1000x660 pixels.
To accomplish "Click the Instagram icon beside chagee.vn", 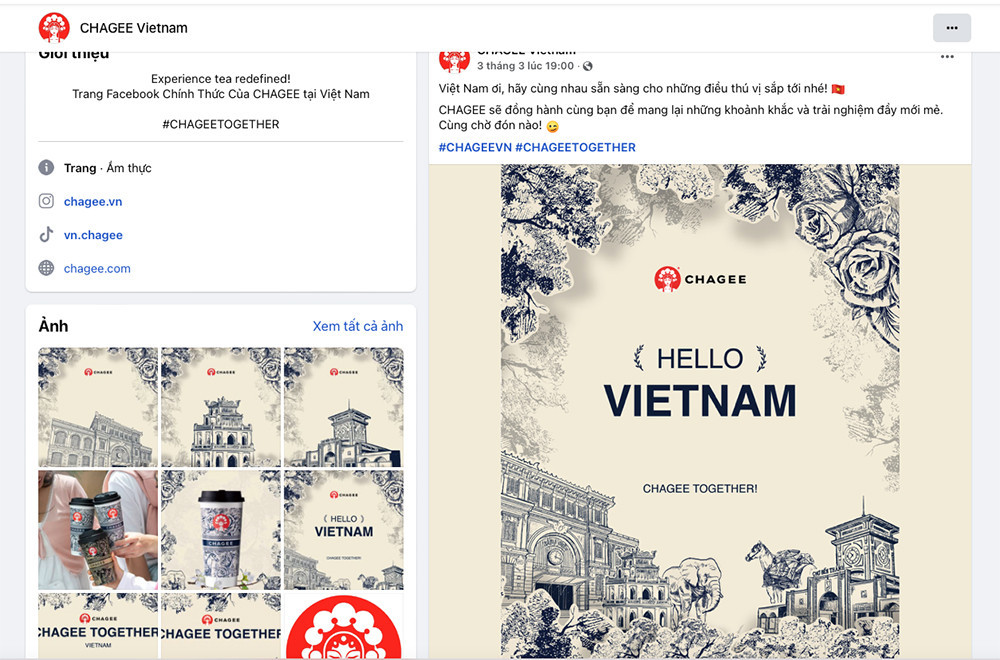I will [46, 201].
